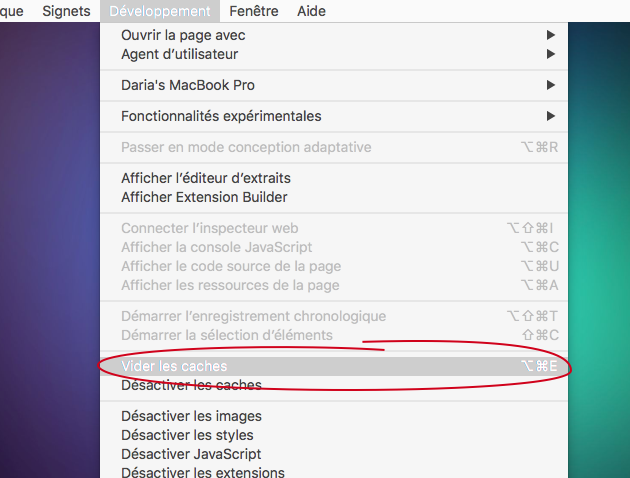Expand the "Fonctionnalités expérimentales" submenu

coord(221,116)
